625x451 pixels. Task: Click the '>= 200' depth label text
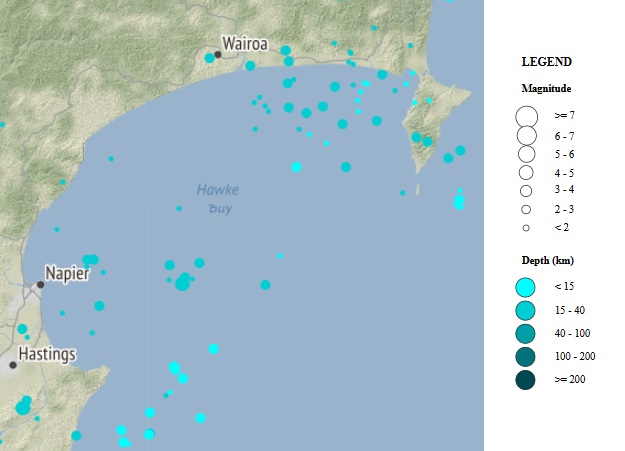tap(570, 379)
